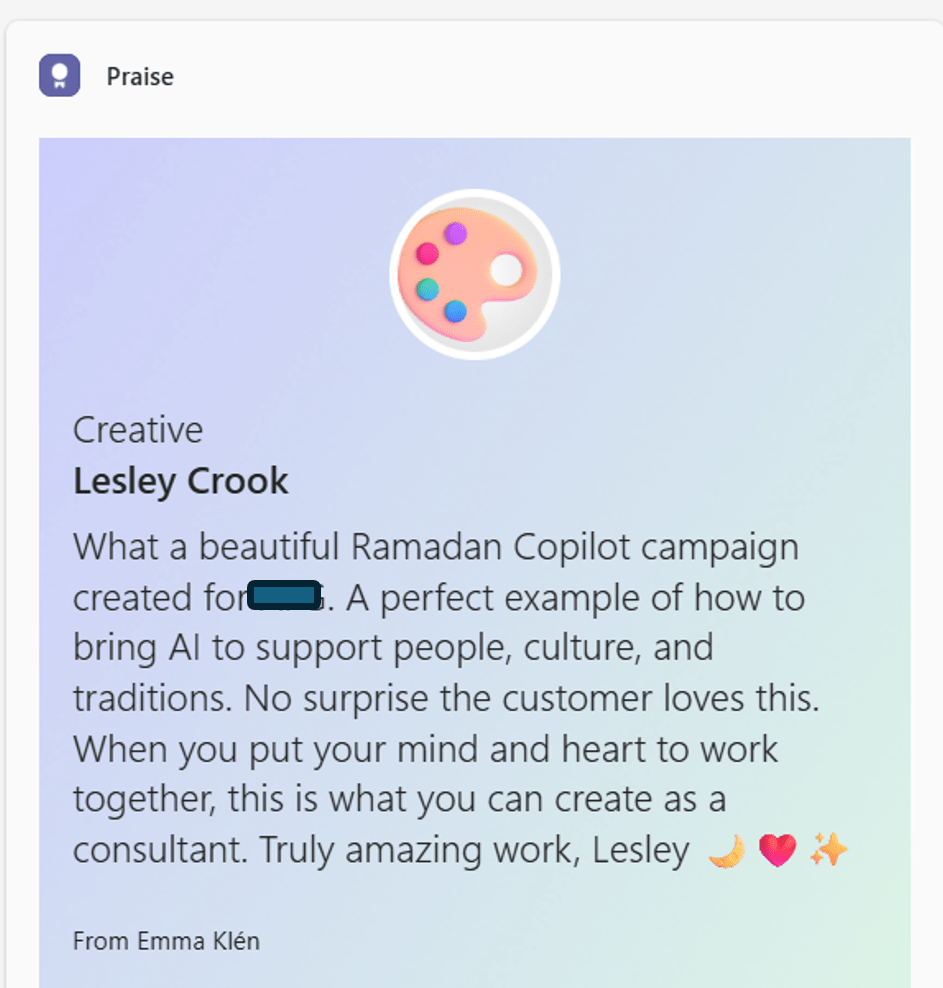Click the words 'Ramadan Copilot campaign'
943x988 pixels.
pos(575,547)
